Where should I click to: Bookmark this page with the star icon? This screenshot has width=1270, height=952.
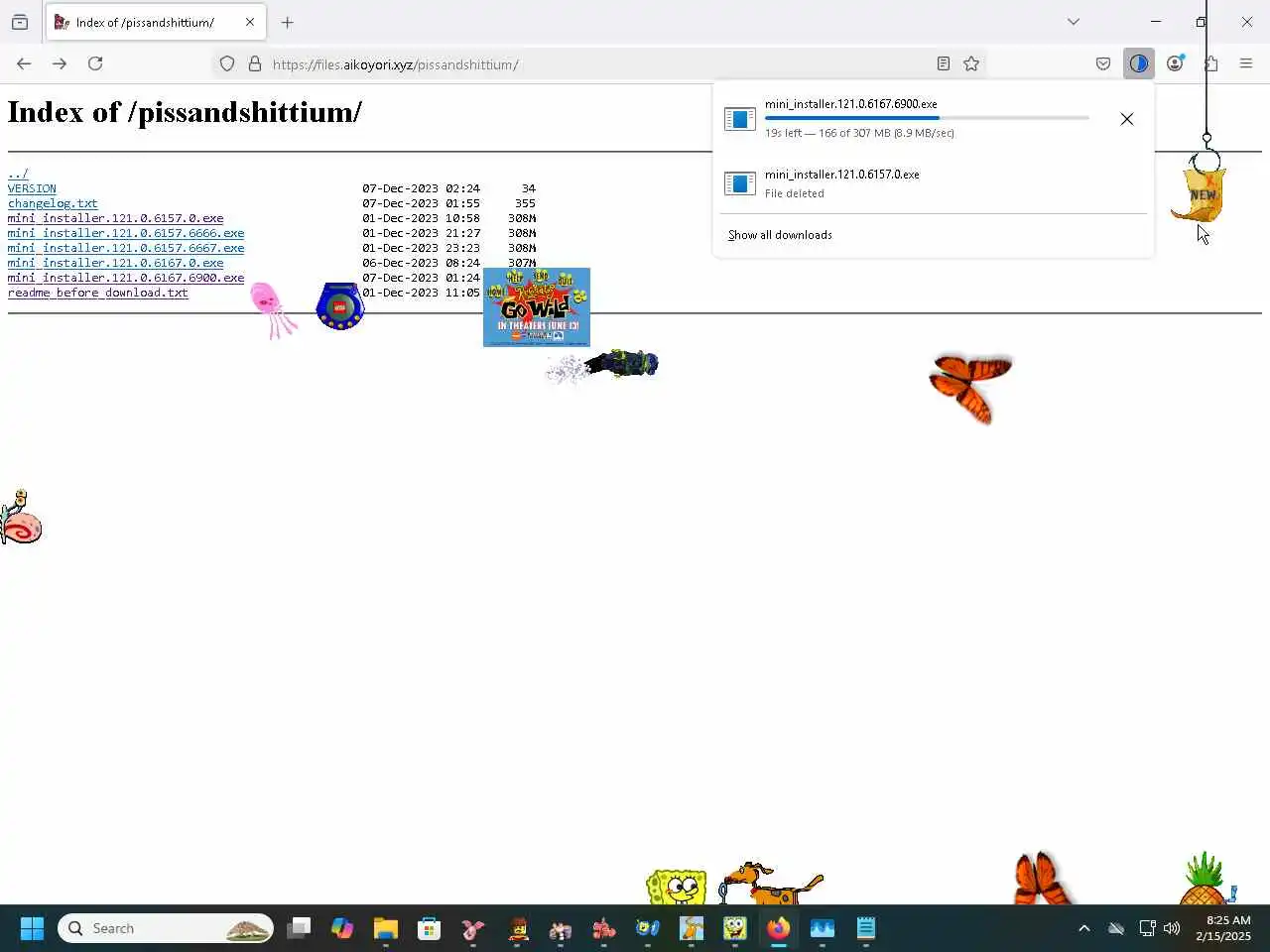pos(971,63)
